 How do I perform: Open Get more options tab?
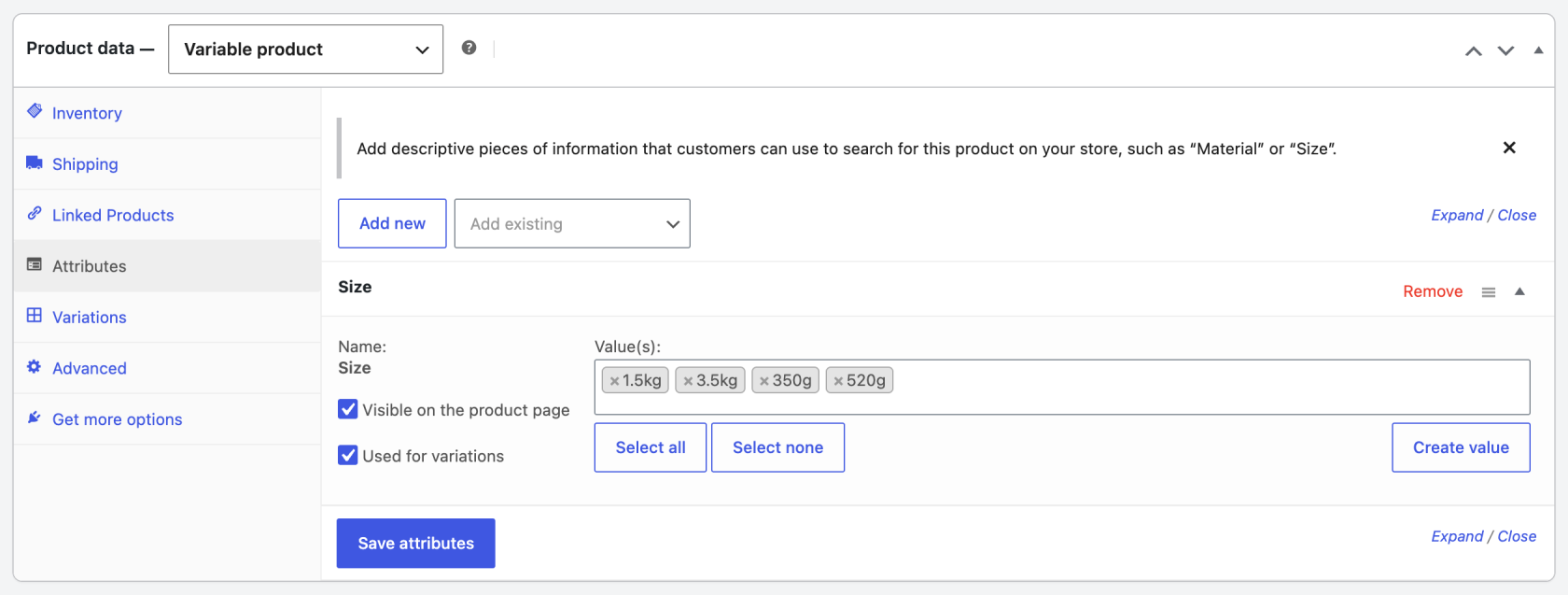[x=167, y=419]
